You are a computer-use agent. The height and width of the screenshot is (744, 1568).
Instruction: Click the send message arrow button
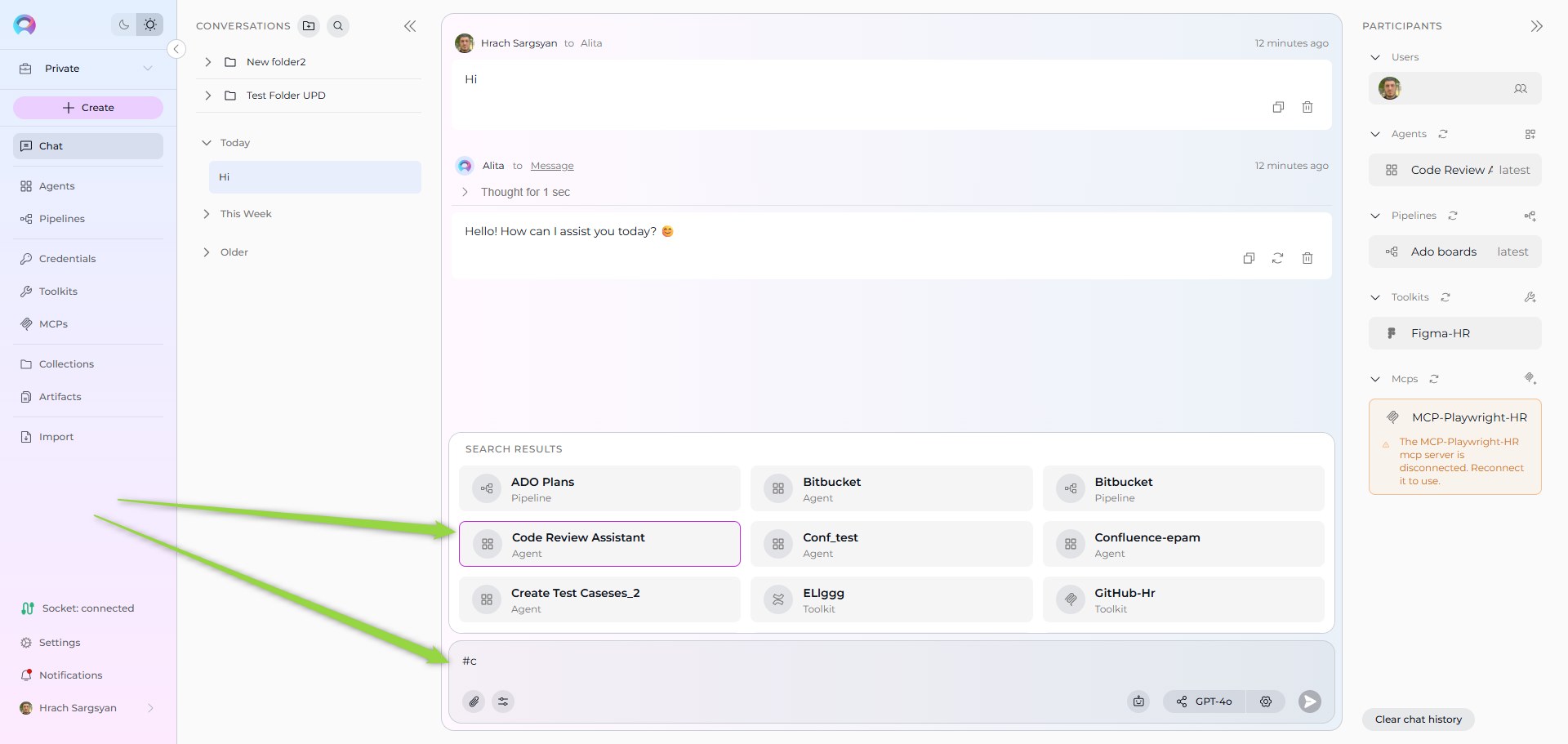1309,702
